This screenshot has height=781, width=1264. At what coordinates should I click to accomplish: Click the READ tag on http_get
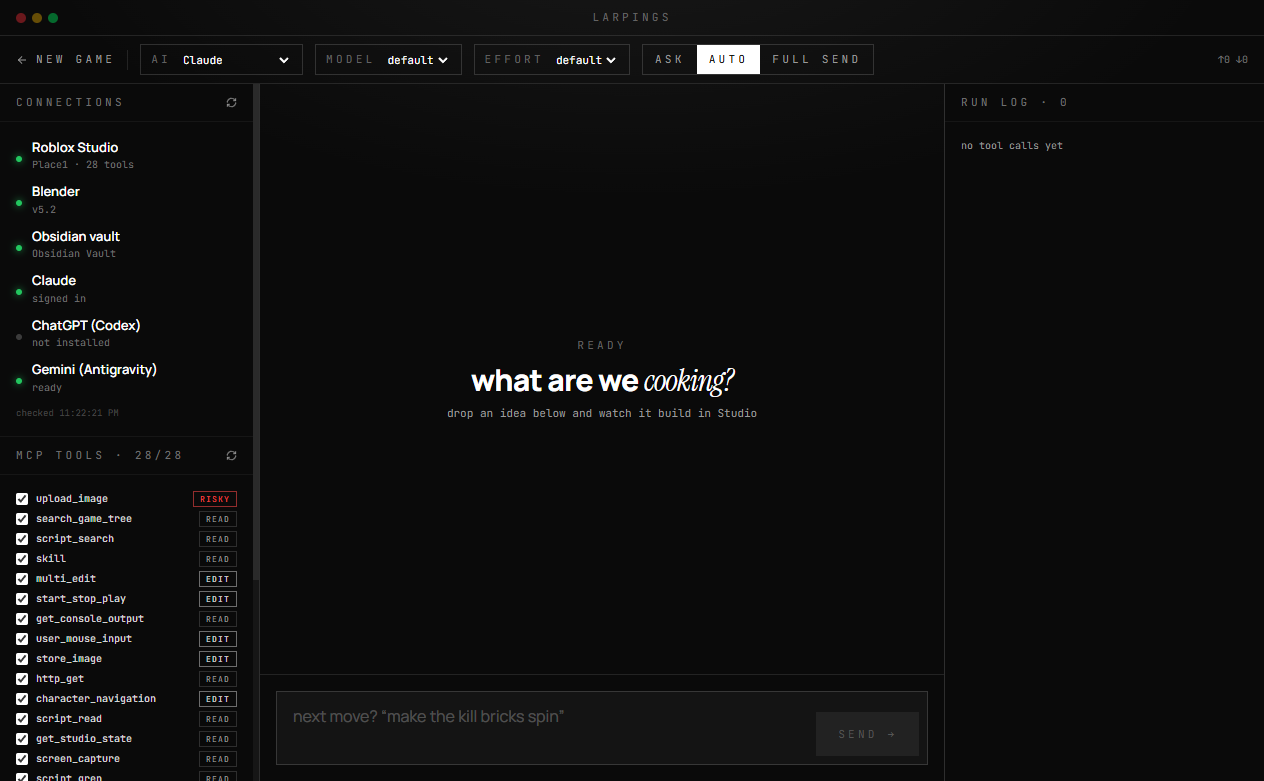point(218,679)
